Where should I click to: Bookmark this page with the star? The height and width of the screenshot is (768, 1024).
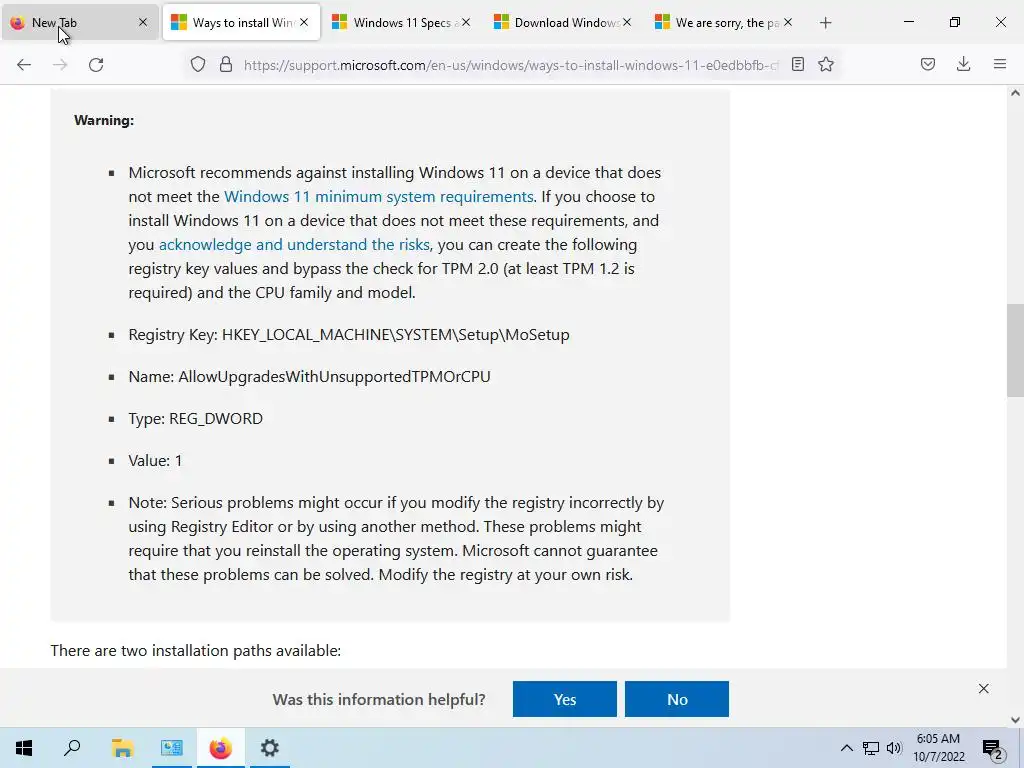[x=826, y=64]
